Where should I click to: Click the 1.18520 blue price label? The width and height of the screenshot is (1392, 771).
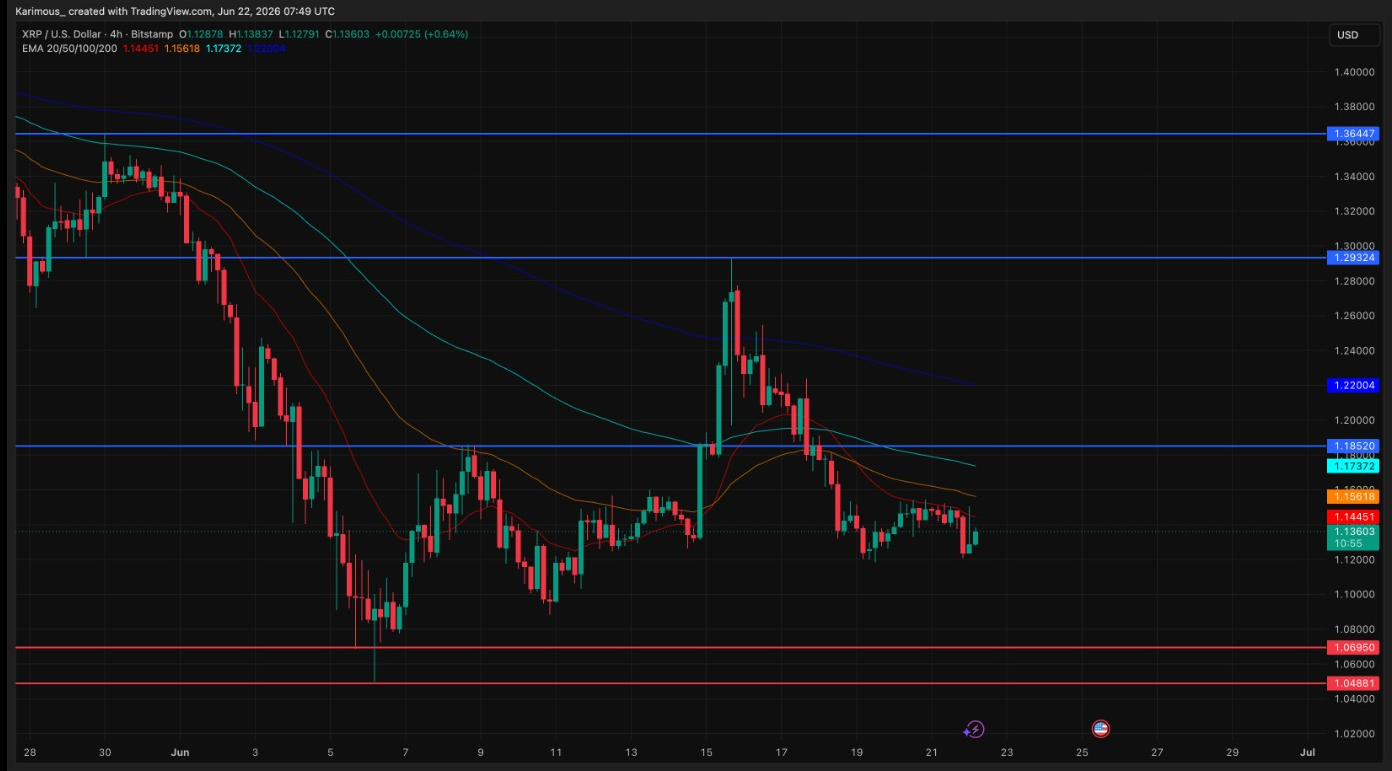[1354, 446]
